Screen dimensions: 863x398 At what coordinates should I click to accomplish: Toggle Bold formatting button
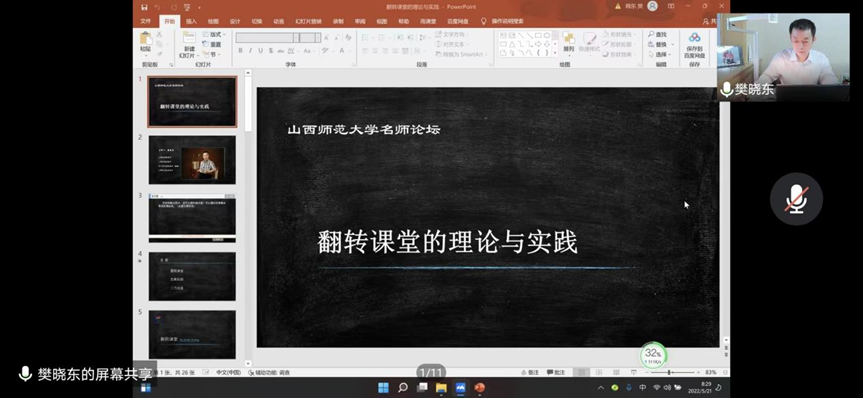(241, 51)
